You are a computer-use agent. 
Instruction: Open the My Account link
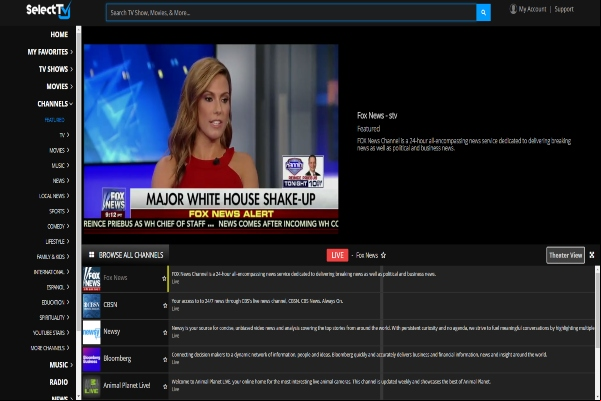[x=532, y=9]
